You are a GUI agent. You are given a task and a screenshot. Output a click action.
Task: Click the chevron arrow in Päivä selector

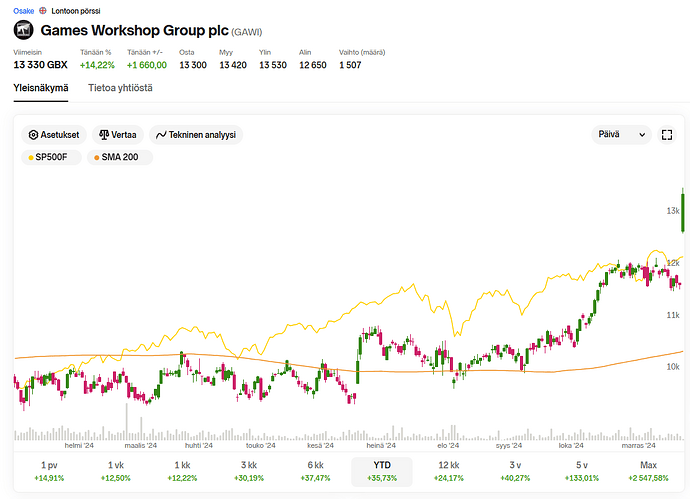click(642, 135)
